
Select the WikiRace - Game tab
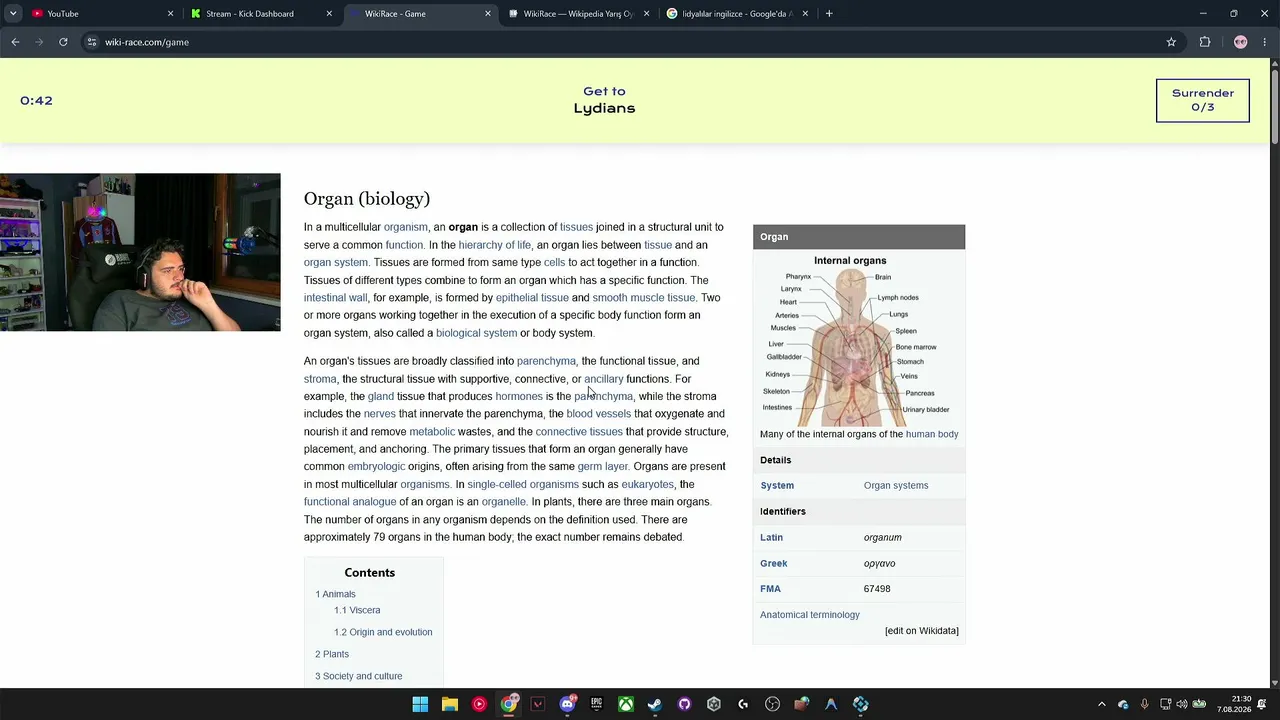pos(421,14)
